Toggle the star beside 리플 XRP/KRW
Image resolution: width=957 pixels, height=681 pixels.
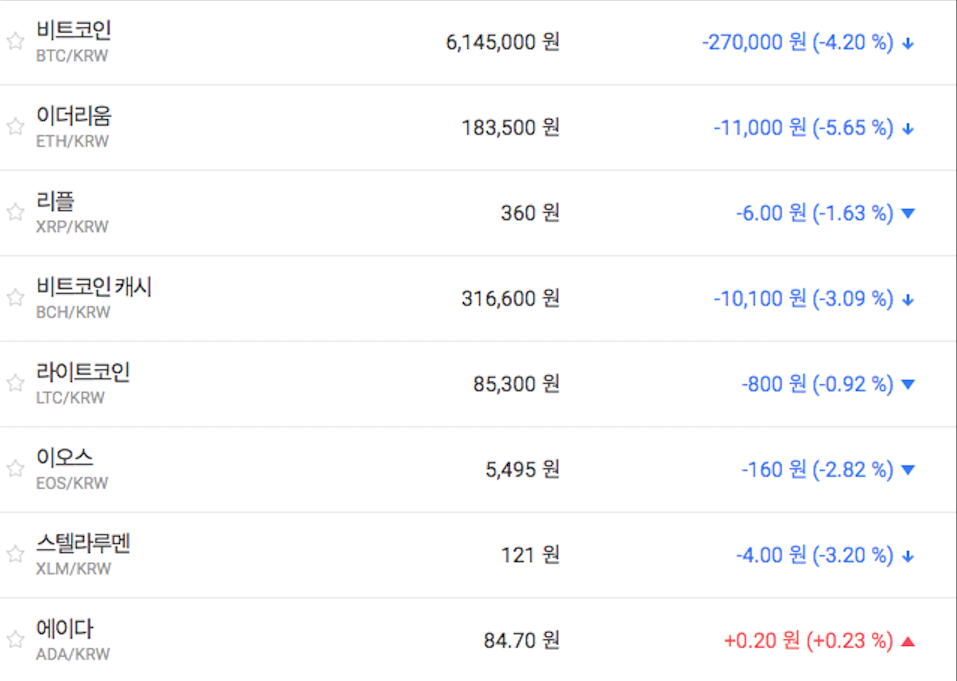[15, 212]
